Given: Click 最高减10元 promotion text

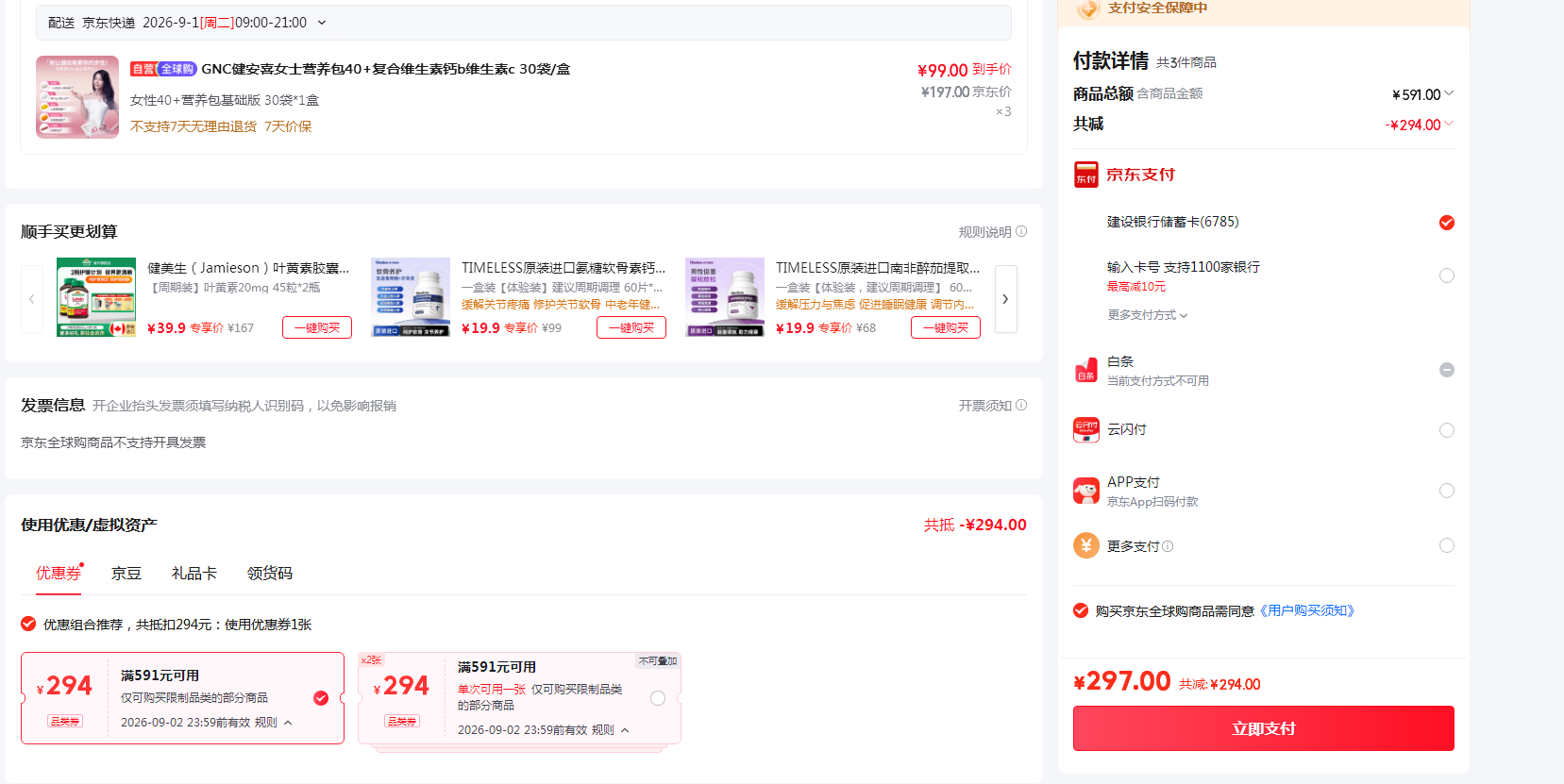Looking at the screenshot, I should tap(1136, 287).
